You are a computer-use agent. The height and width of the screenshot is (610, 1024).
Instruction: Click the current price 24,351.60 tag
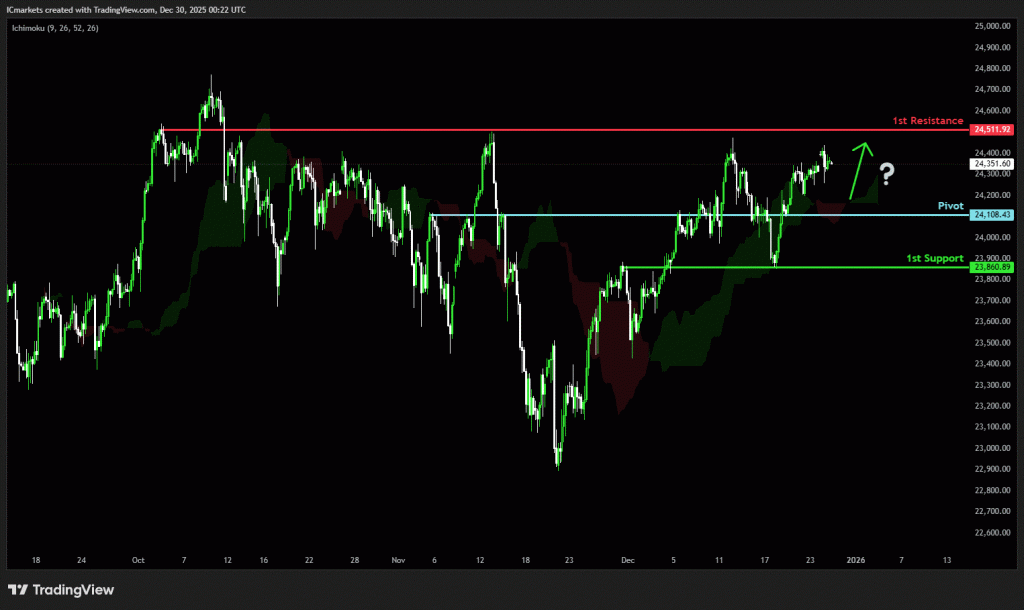(991, 163)
